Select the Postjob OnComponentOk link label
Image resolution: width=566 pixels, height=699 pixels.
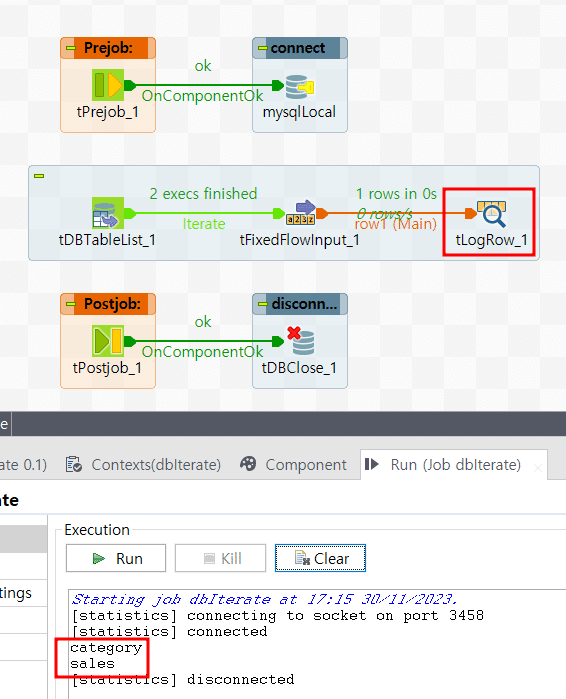tap(202, 352)
